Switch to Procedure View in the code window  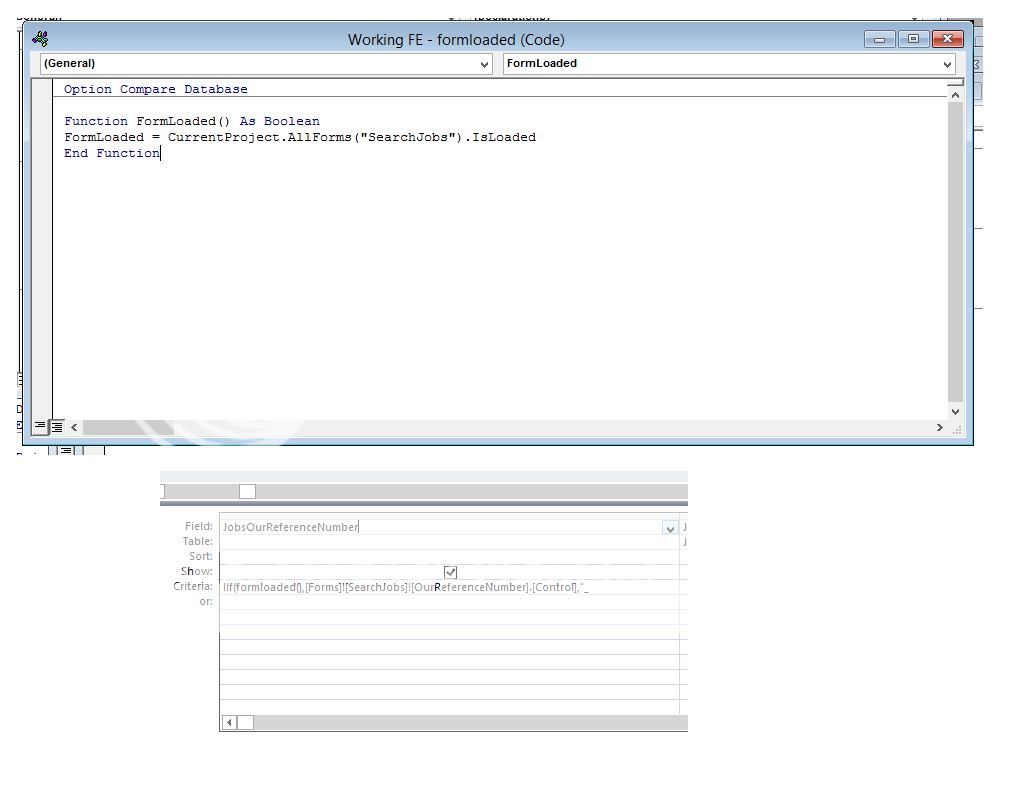pos(38,426)
